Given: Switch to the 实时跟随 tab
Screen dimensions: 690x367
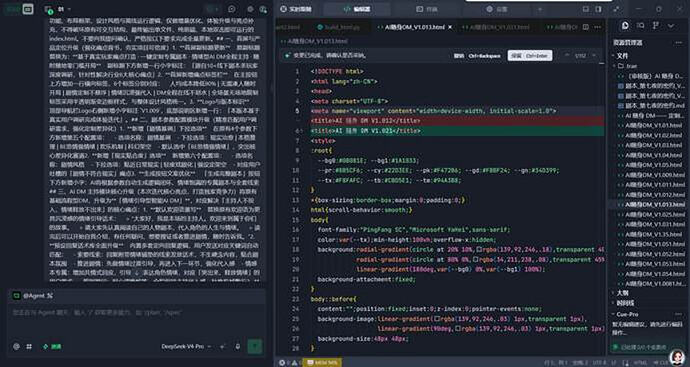Looking at the screenshot, I should click(296, 9).
